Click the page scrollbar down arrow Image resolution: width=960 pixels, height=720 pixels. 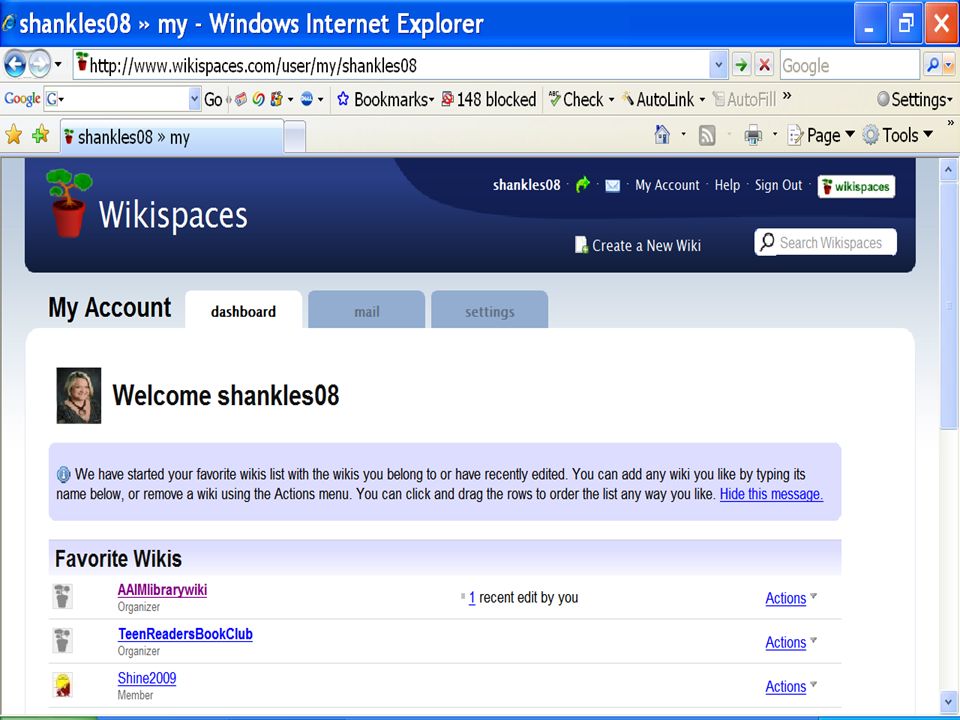coord(948,702)
